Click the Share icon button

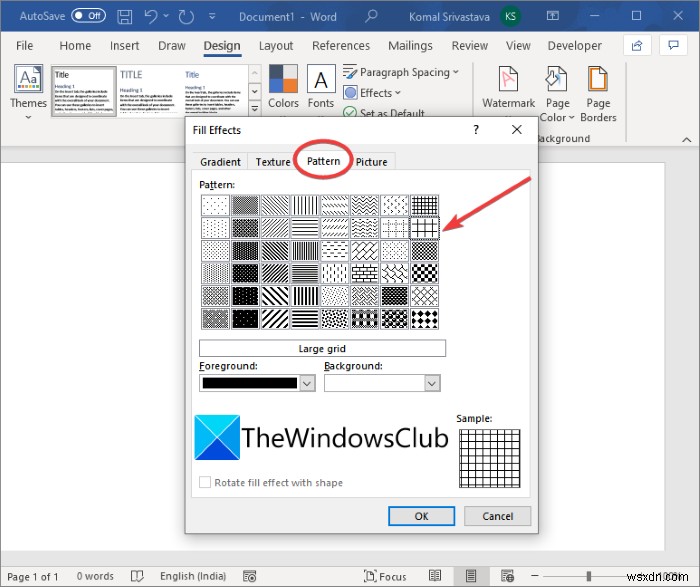(x=637, y=45)
